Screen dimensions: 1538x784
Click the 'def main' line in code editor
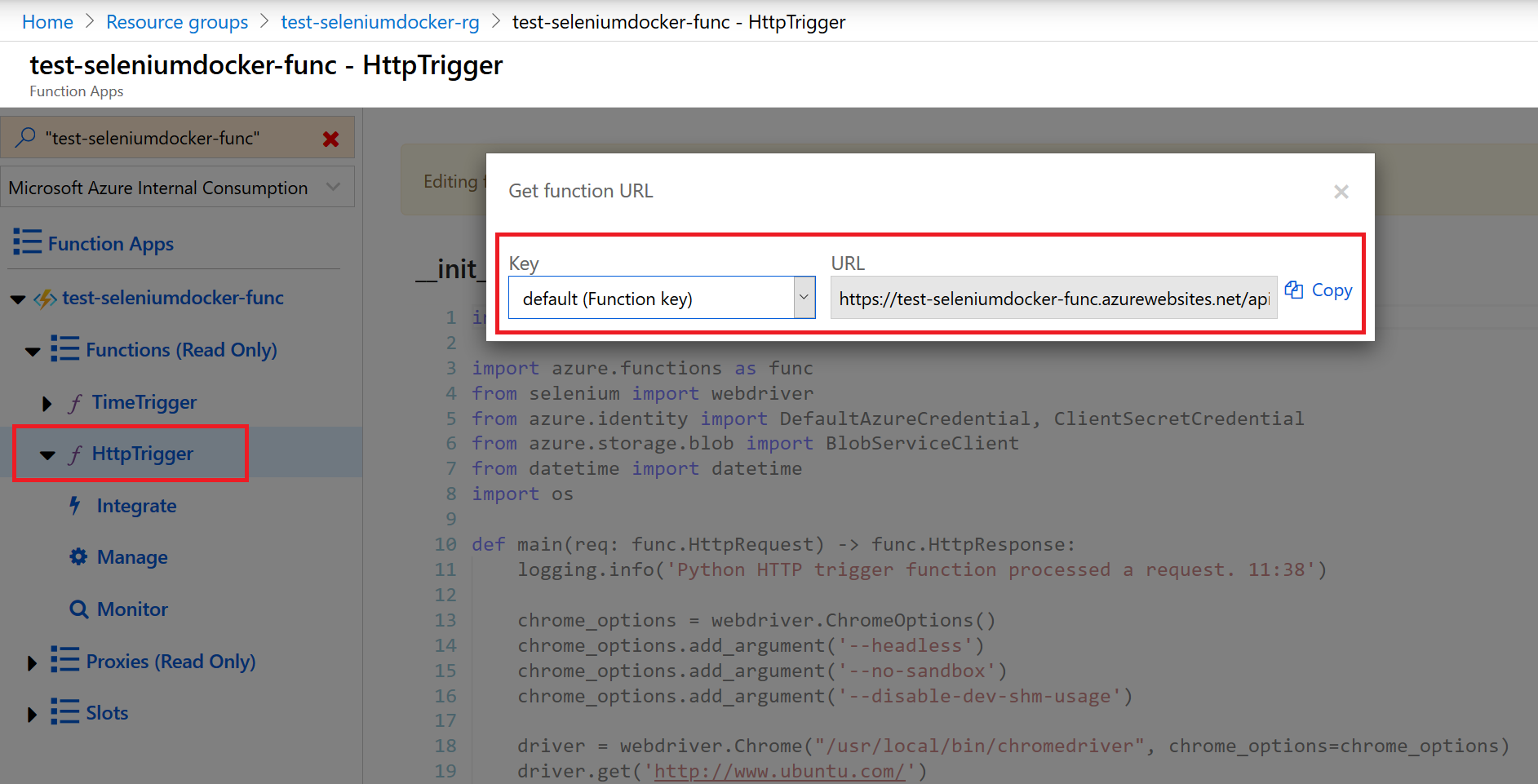(x=773, y=544)
